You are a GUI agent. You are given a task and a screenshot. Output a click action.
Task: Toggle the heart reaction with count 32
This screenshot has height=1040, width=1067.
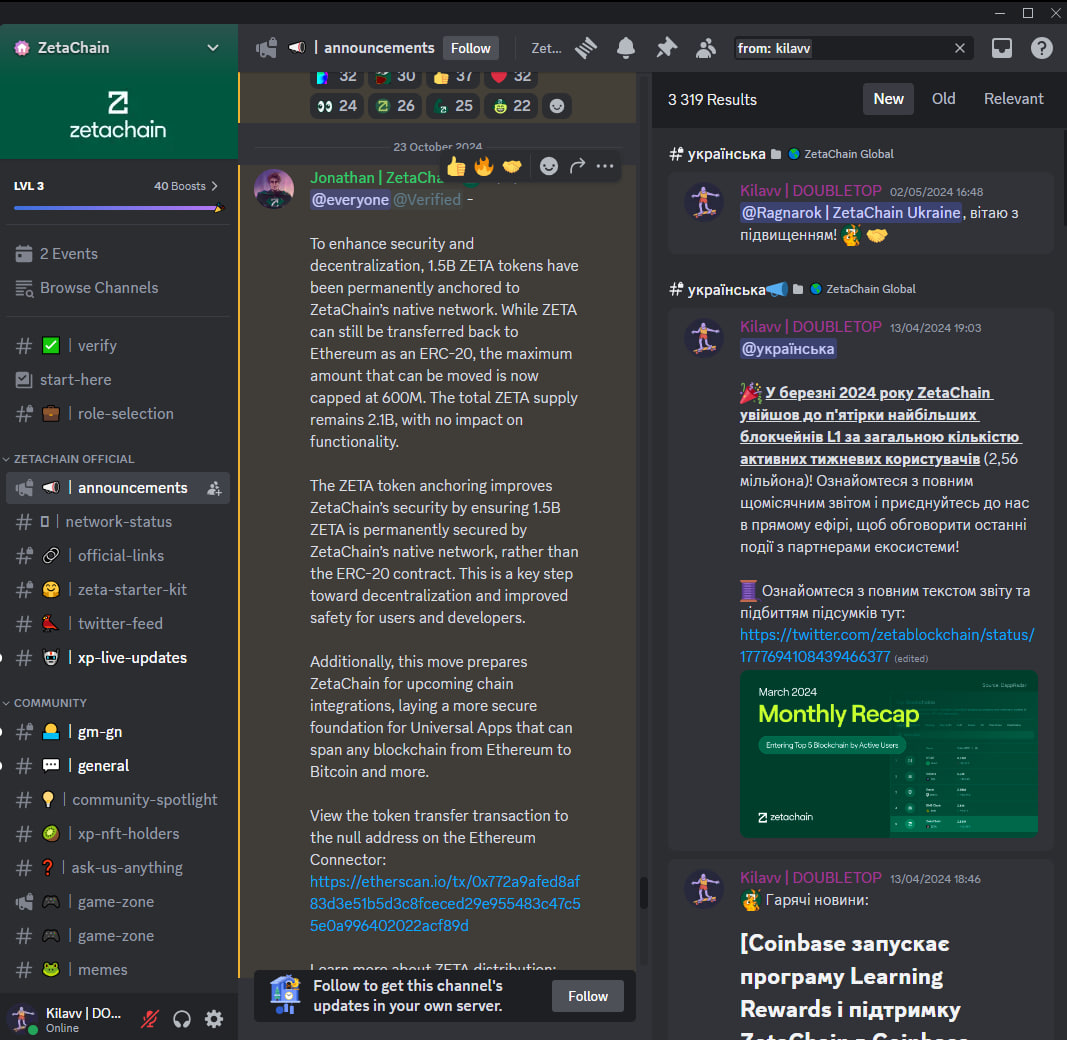click(511, 77)
